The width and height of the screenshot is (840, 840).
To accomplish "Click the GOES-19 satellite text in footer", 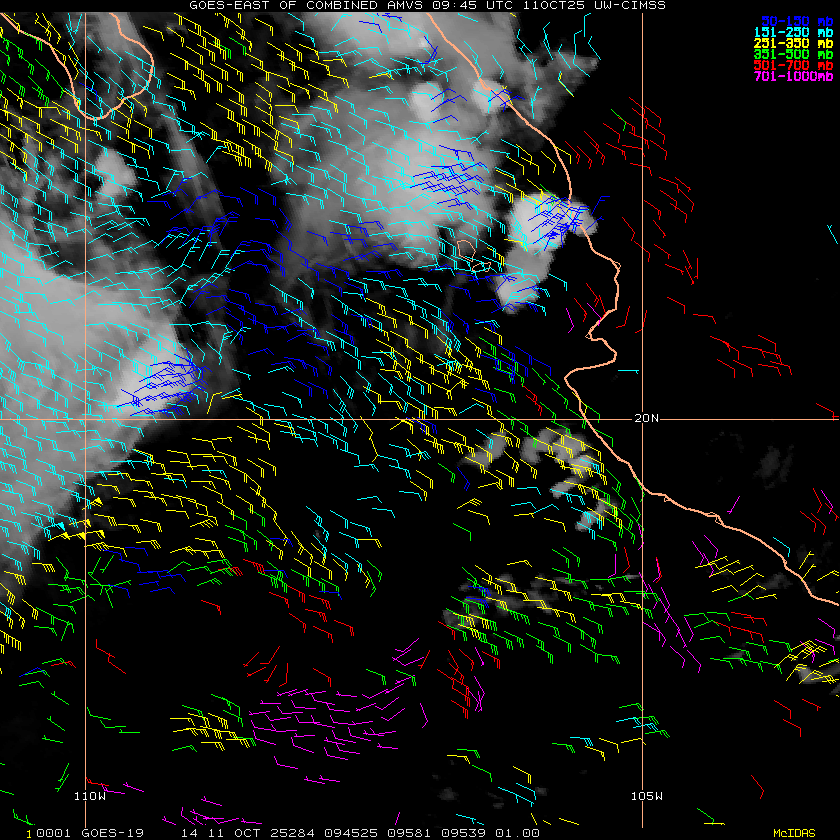I will point(112,833).
